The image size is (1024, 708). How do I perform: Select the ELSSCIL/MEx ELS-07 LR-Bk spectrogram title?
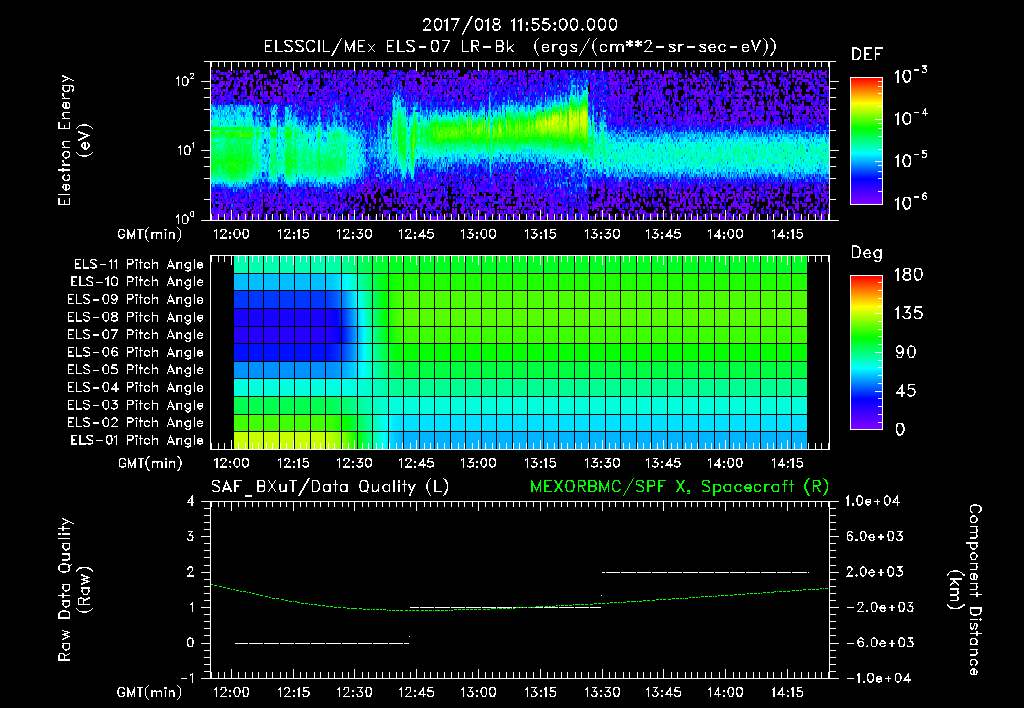pos(520,47)
